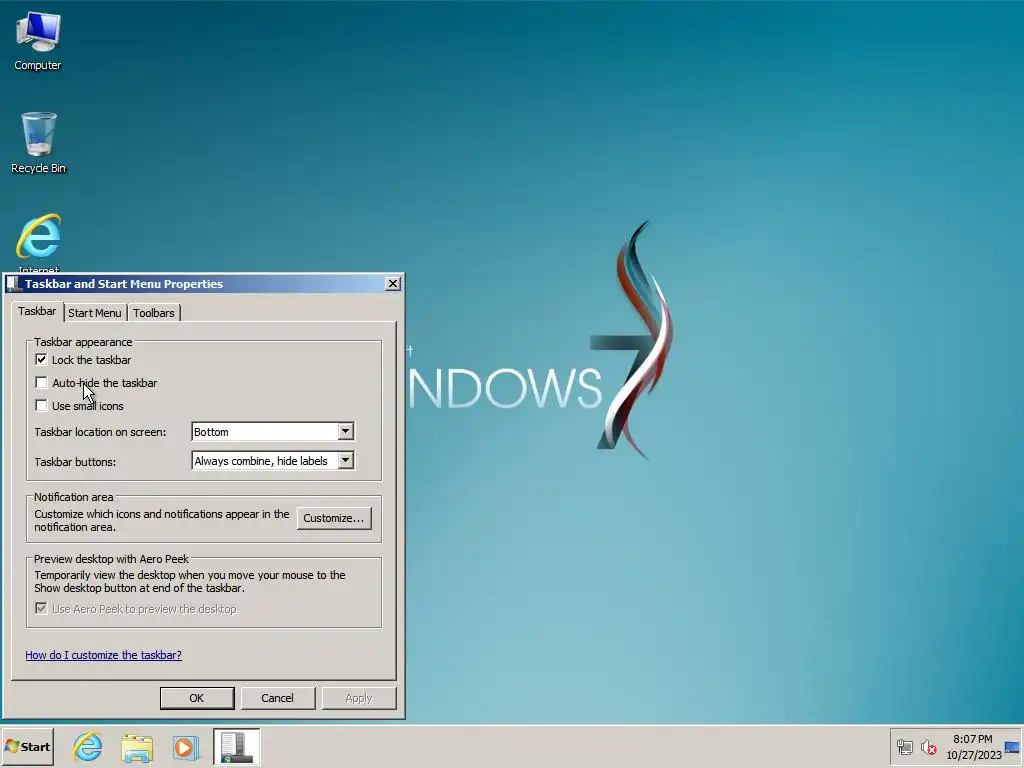Image resolution: width=1024 pixels, height=768 pixels.
Task: Open Windows Explorer folder icon in taskbar
Action: [x=136, y=747]
